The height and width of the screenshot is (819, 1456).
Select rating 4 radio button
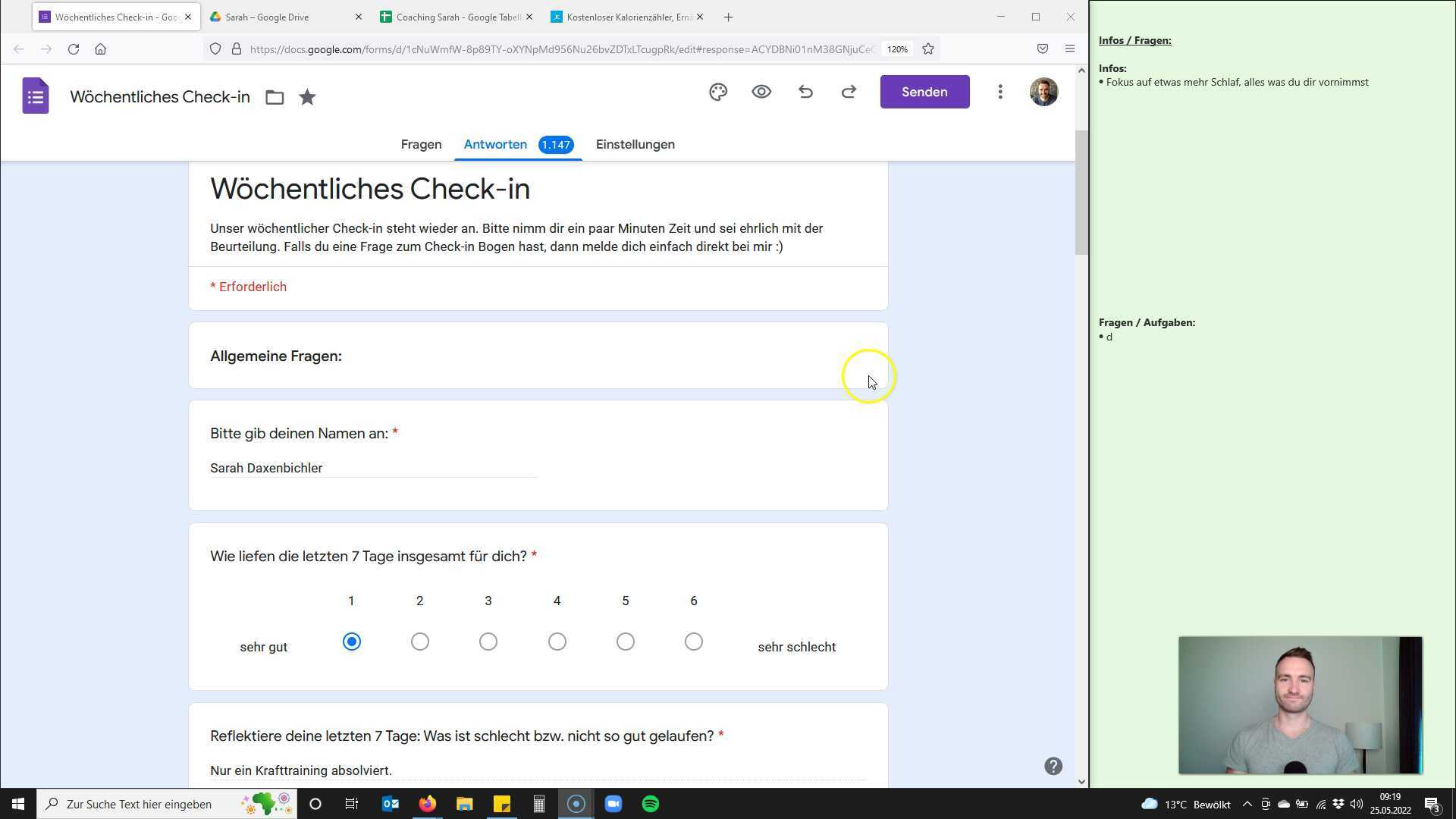(557, 642)
